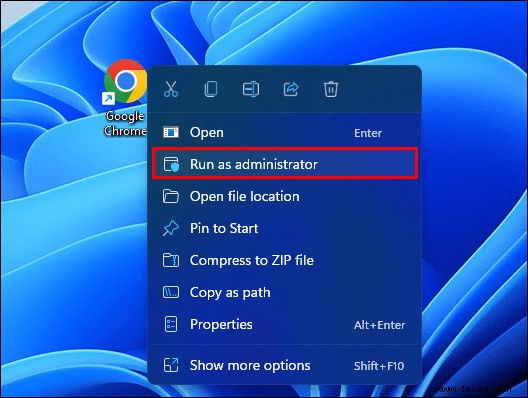Viewport: 528px width, 398px height.
Task: Click the Delete trash can icon
Action: pyautogui.click(x=331, y=89)
